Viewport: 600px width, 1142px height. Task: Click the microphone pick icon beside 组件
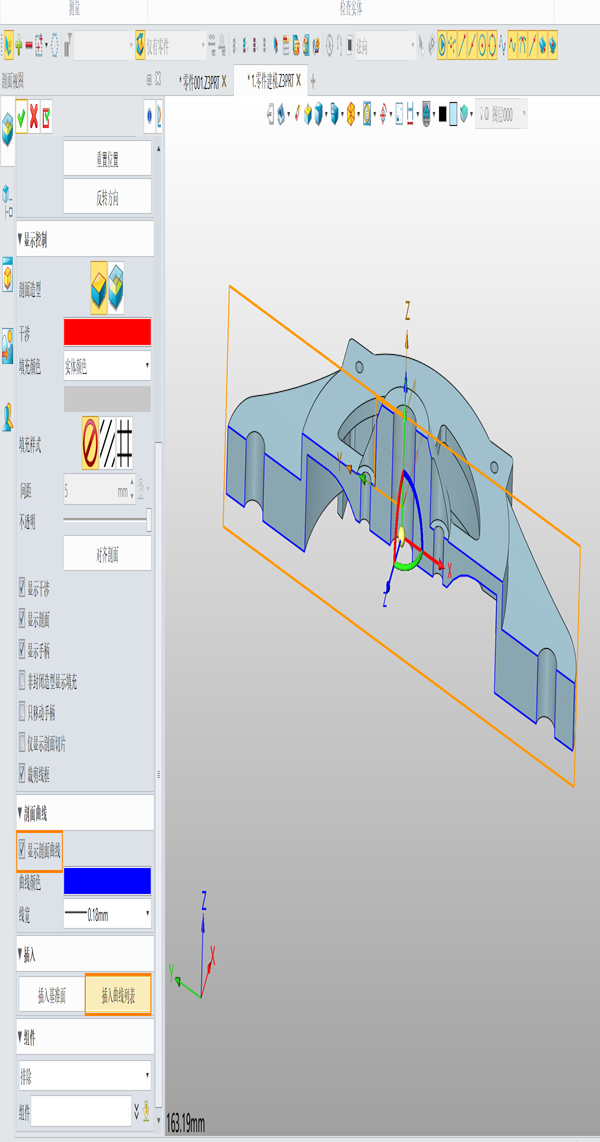coord(146,1111)
